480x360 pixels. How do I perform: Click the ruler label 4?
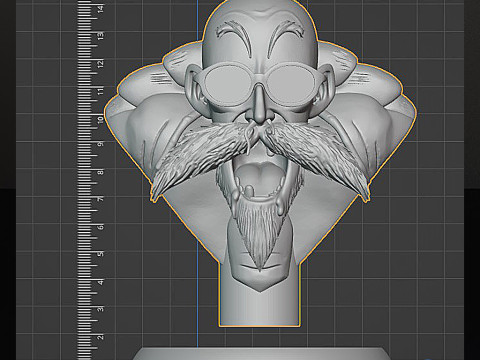point(101,282)
